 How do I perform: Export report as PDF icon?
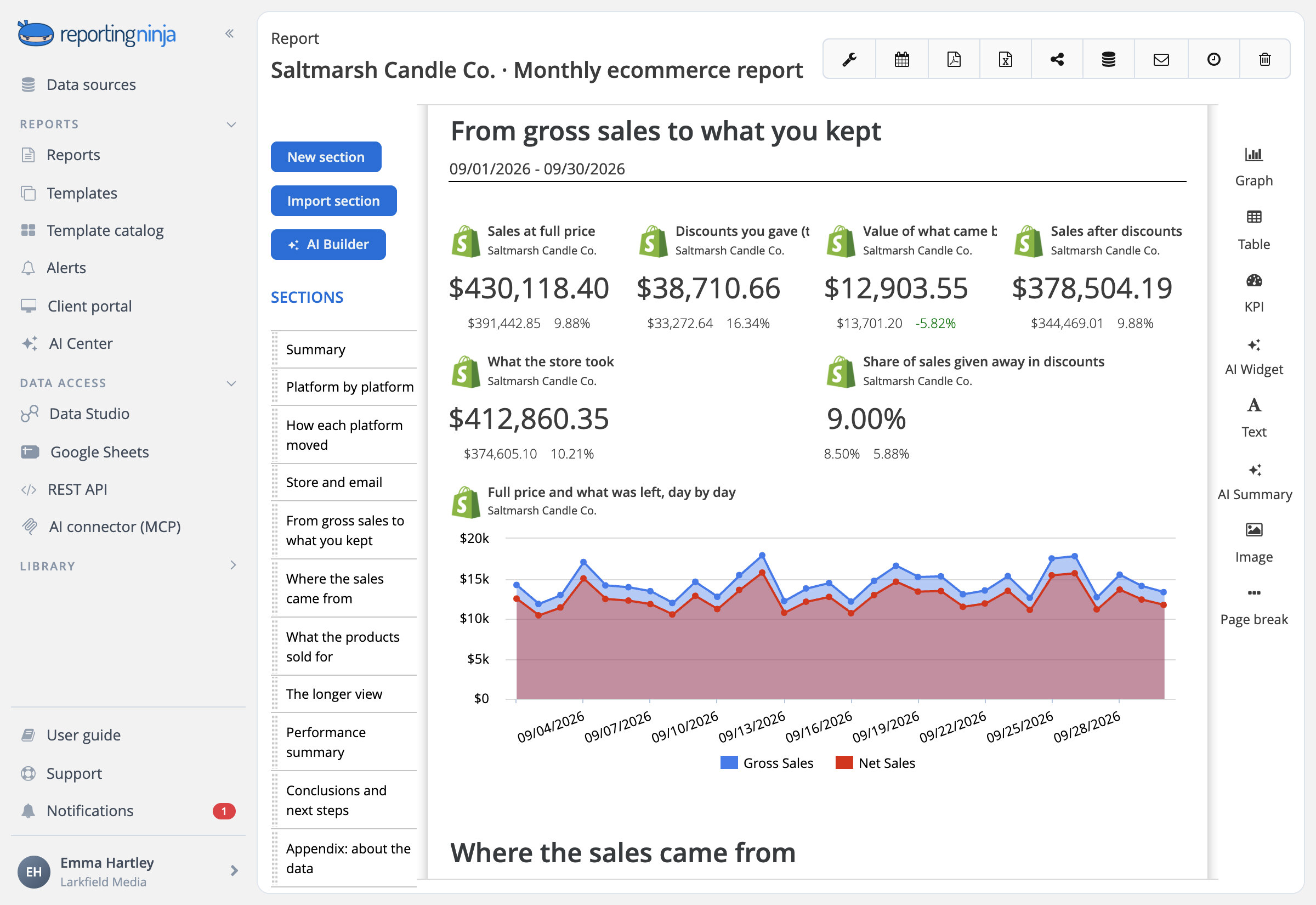(x=954, y=59)
